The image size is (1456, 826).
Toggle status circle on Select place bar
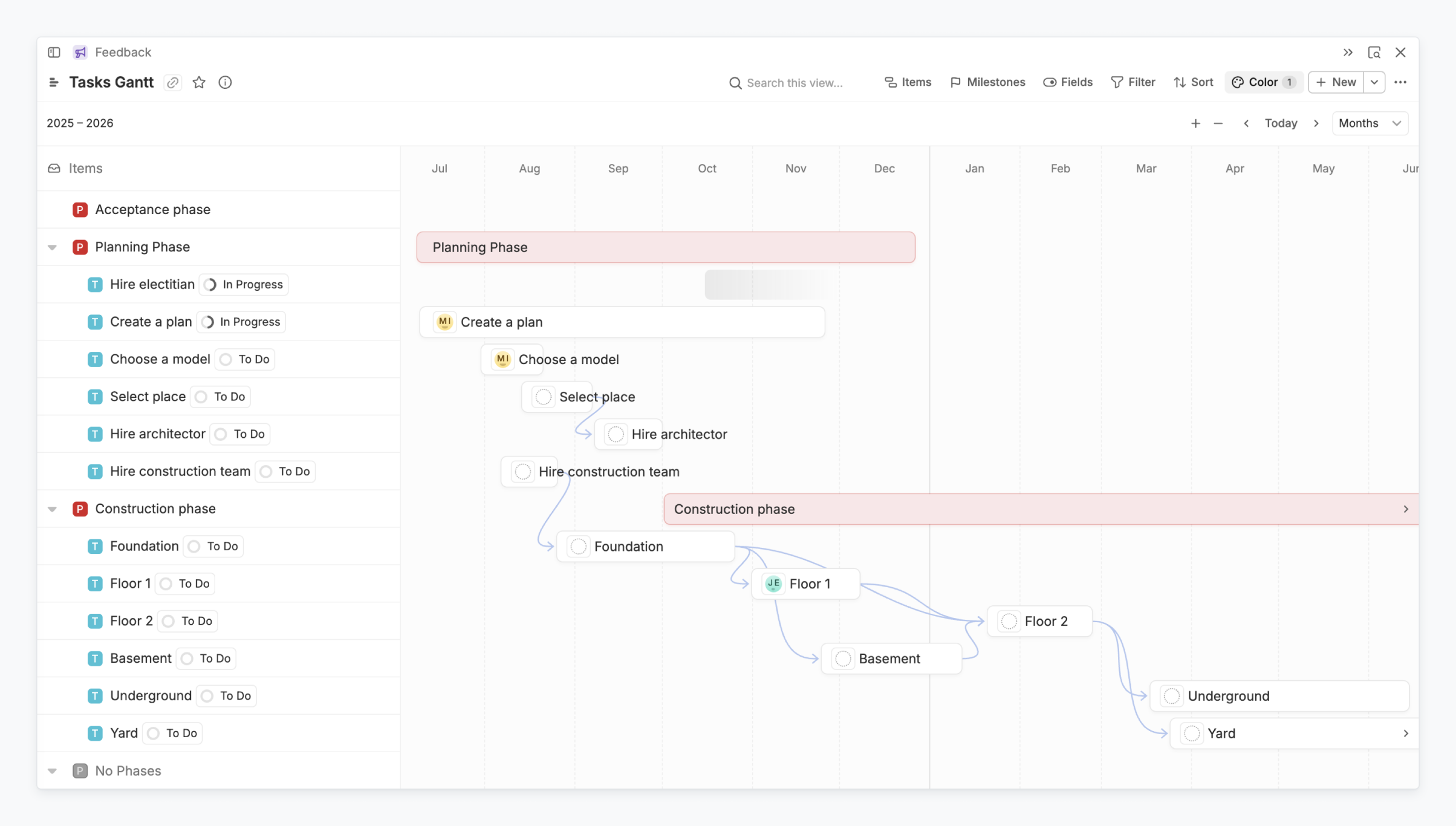(543, 397)
